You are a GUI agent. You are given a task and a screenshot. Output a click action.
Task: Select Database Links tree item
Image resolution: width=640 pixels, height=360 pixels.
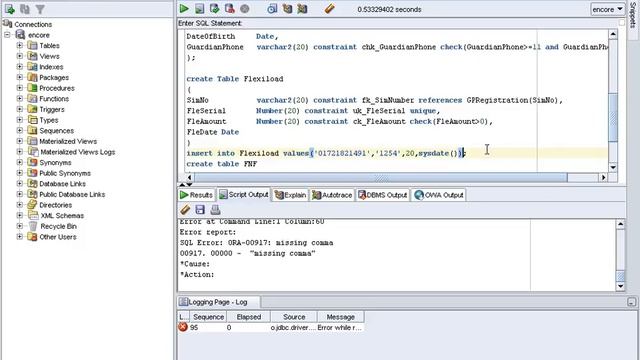point(62,184)
